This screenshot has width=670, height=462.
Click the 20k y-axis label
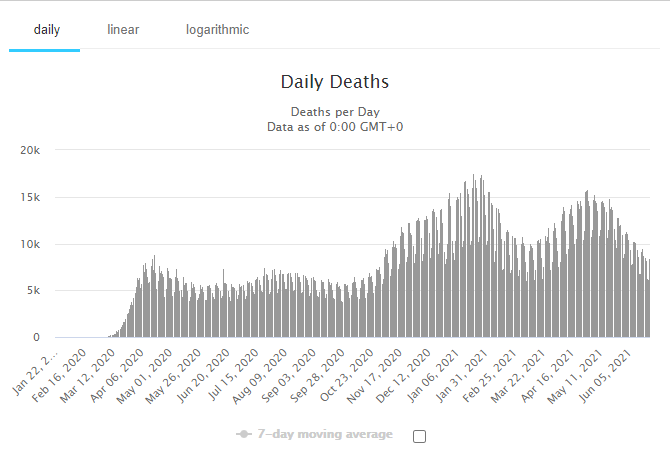click(31, 151)
